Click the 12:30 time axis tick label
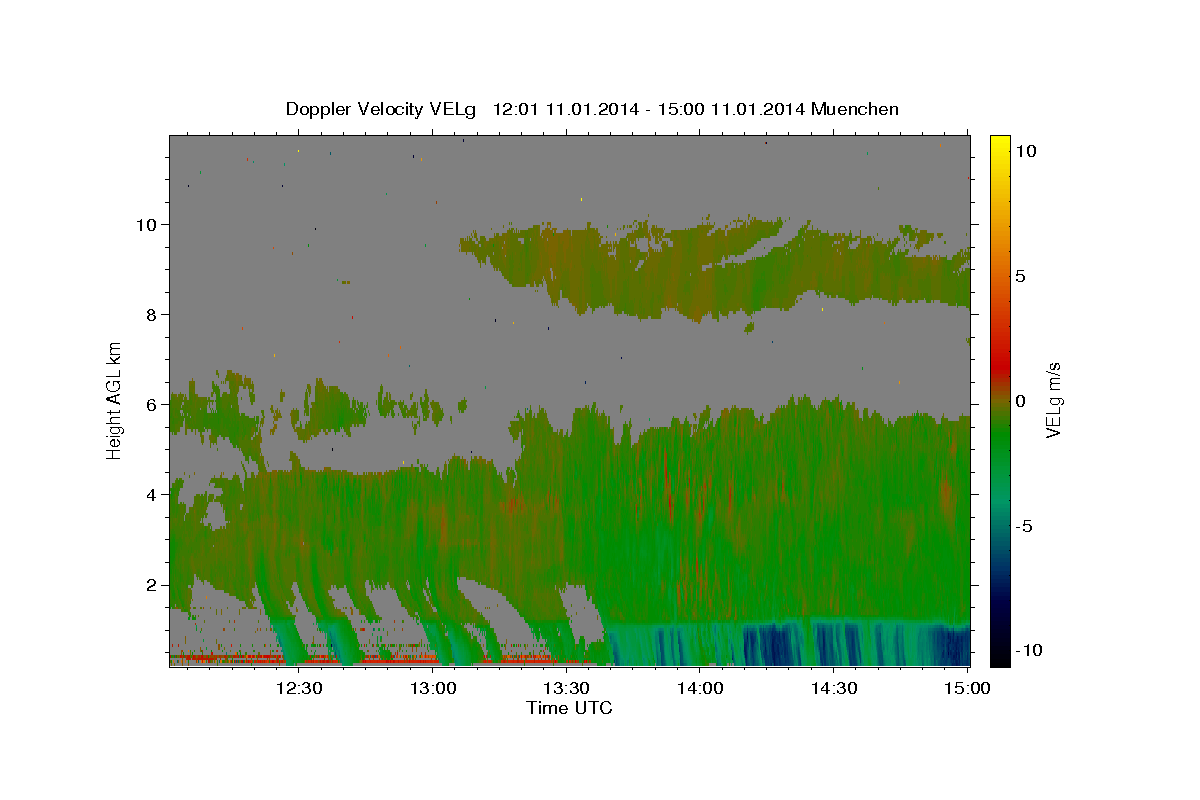The width and height of the screenshot is (1200, 800). [x=299, y=688]
